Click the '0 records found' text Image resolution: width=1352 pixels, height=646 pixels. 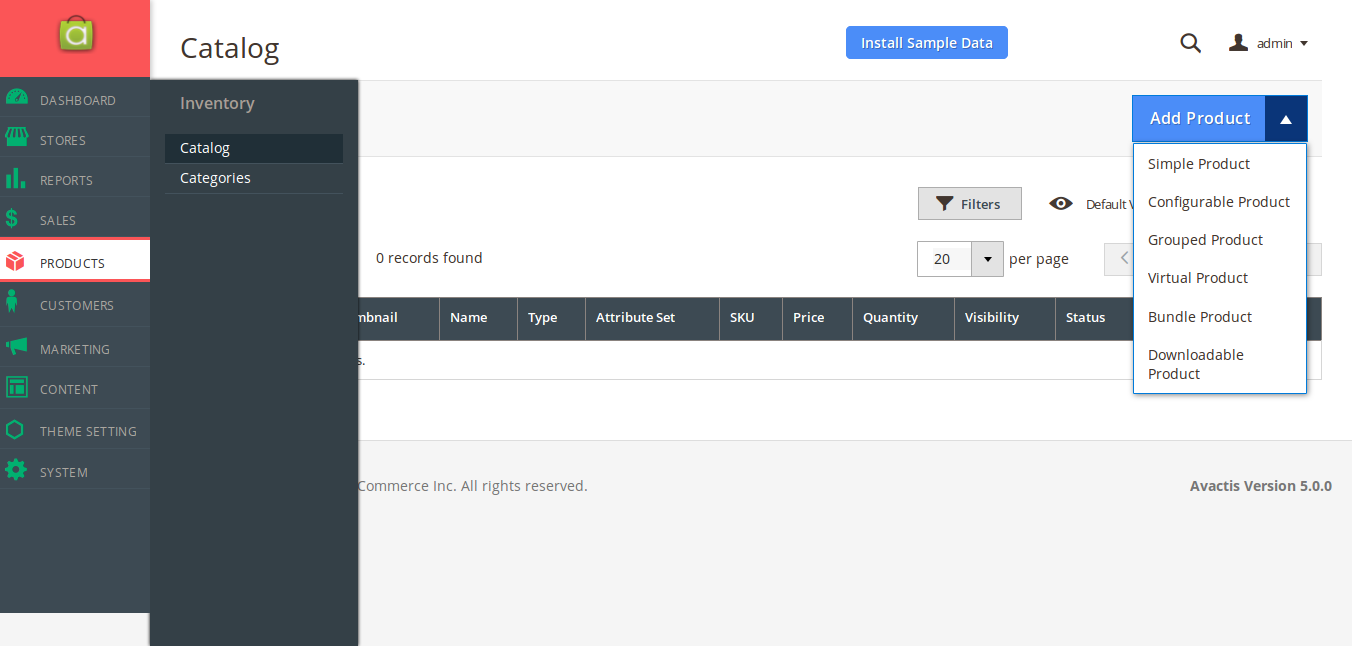(x=429, y=258)
